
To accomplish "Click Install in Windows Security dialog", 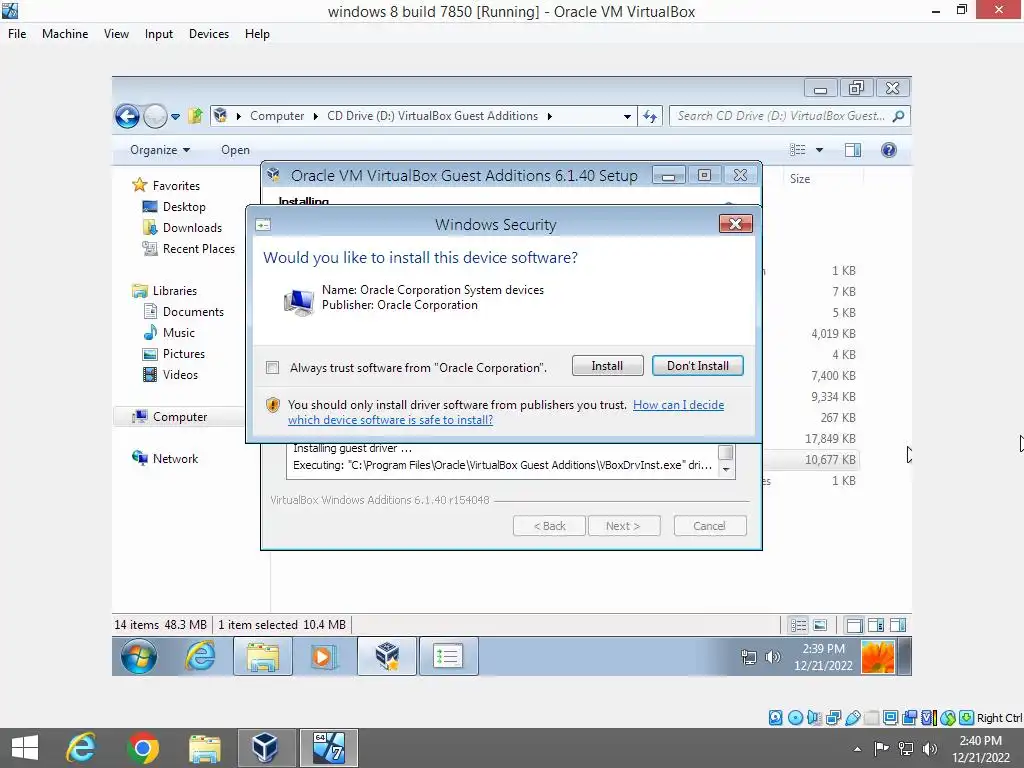I will tap(607, 366).
